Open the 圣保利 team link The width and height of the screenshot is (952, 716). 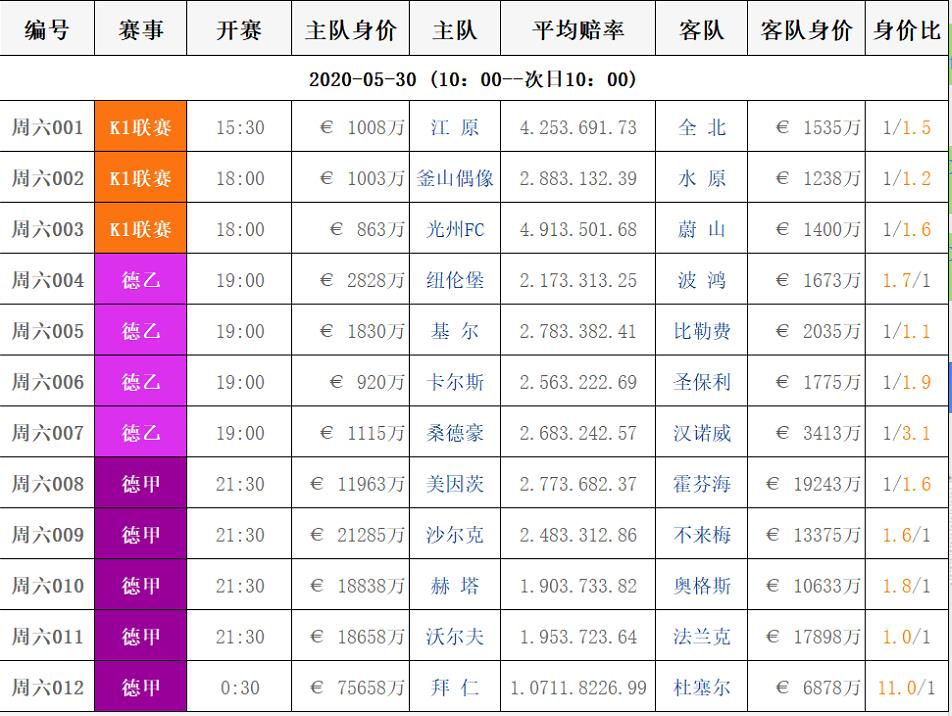click(702, 383)
